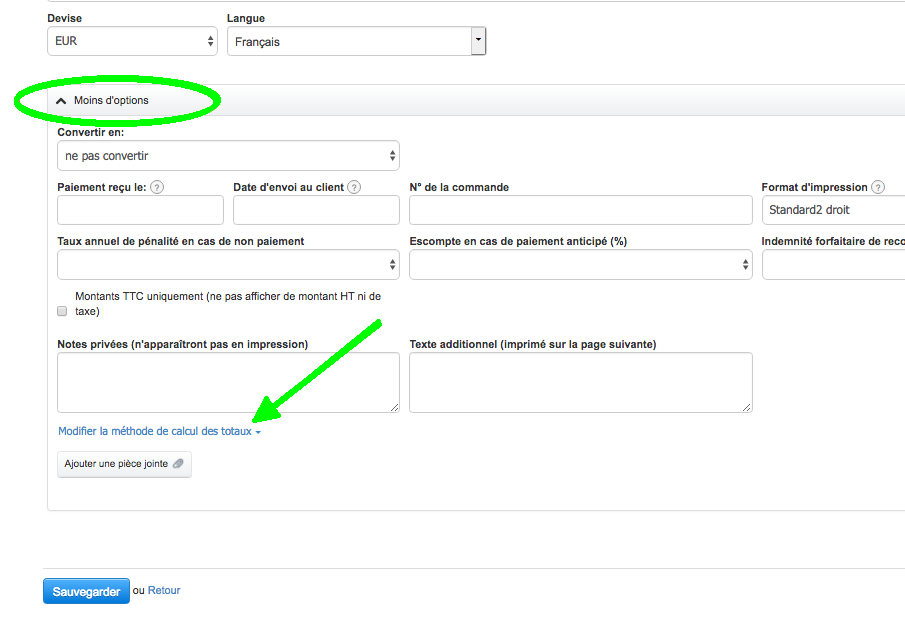
Task: Collapse the Moins d'options section
Action: click(110, 101)
